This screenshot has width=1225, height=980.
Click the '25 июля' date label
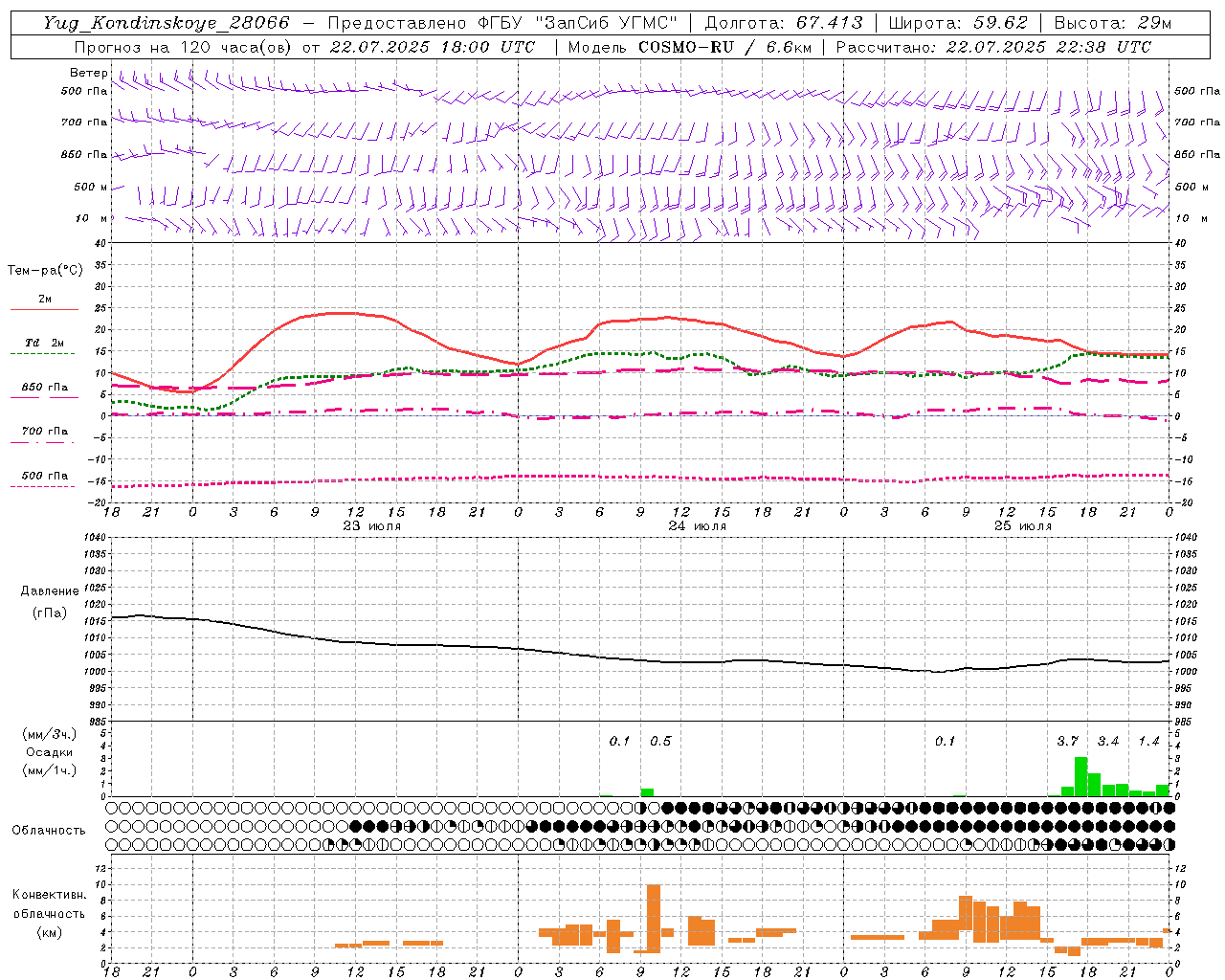click(x=1023, y=526)
